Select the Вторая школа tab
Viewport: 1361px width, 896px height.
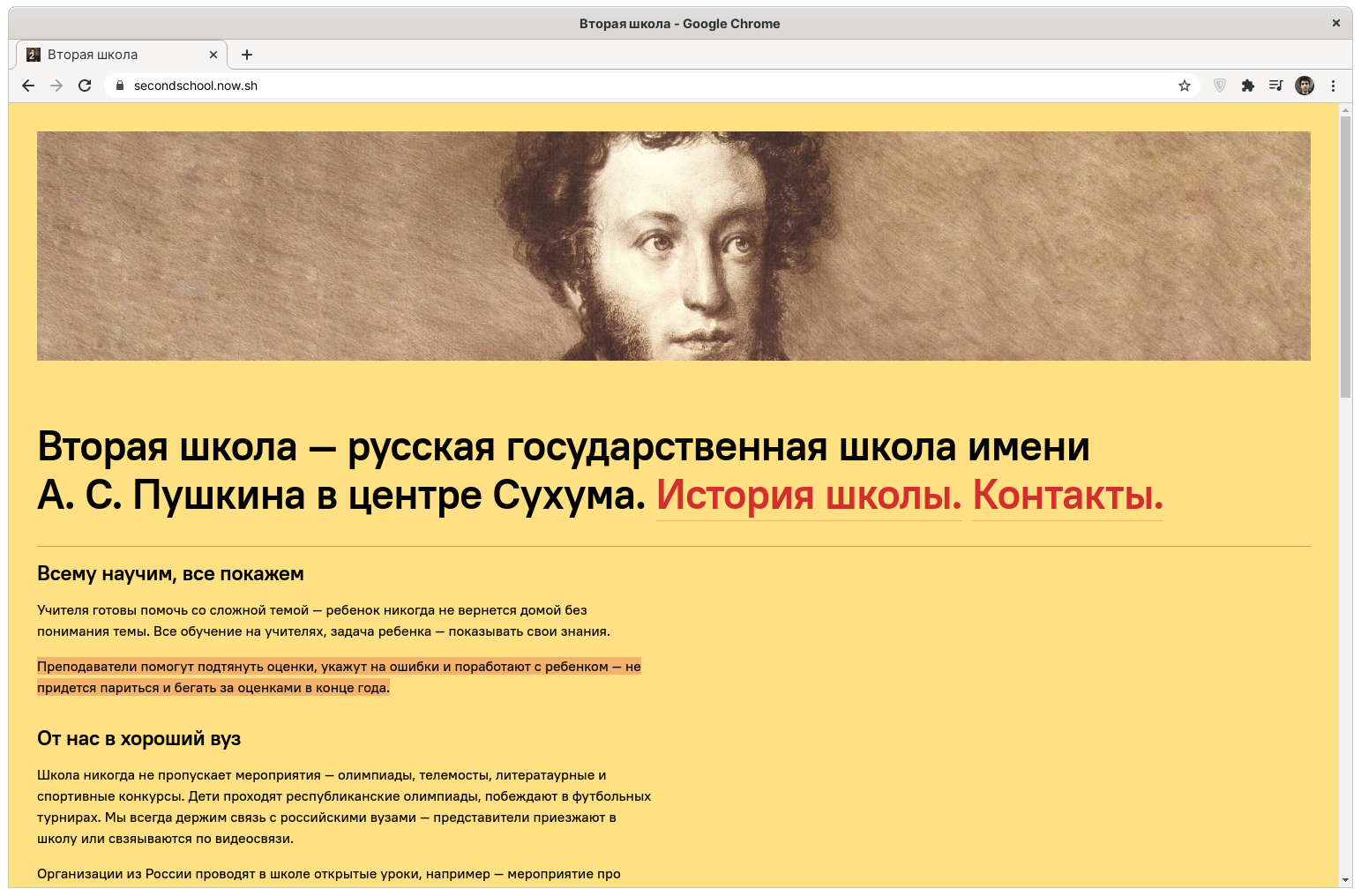pos(123,55)
